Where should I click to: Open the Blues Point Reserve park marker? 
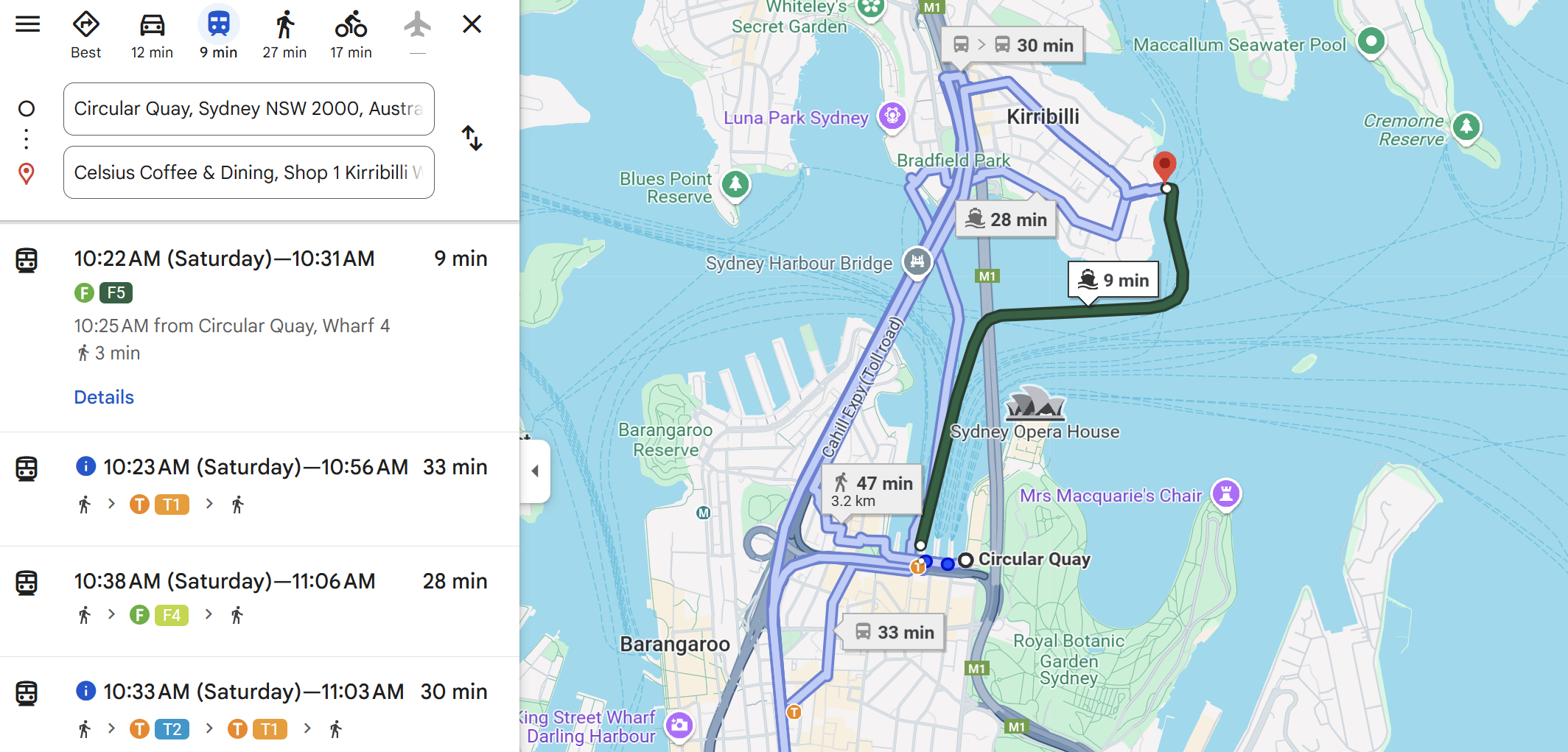[735, 184]
